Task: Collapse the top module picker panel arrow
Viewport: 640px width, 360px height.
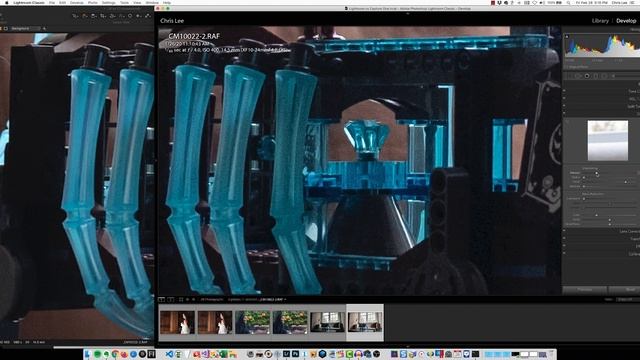Action: [x=407, y=13]
